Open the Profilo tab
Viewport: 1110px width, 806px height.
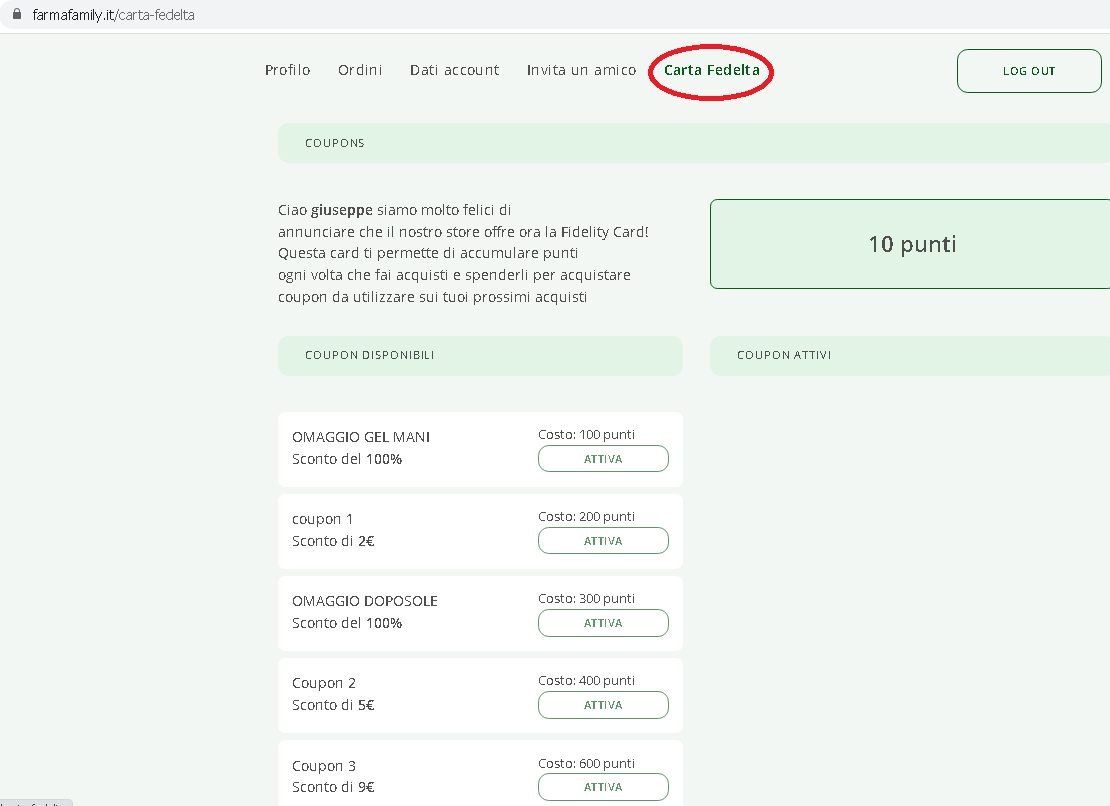(287, 70)
